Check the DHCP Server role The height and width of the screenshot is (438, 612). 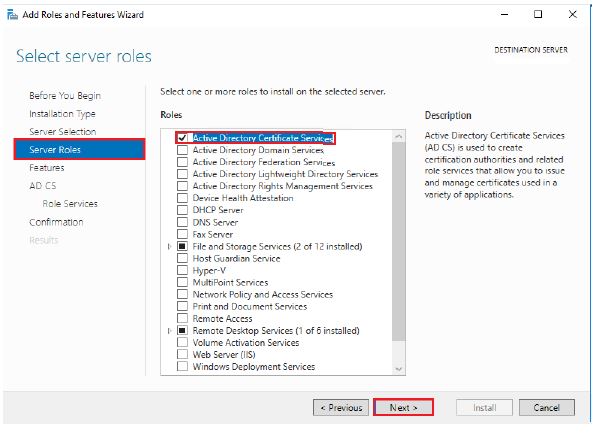point(182,210)
